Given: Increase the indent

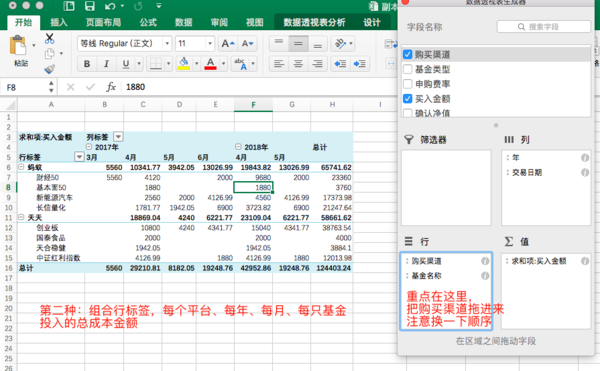Looking at the screenshot, I should point(360,64).
